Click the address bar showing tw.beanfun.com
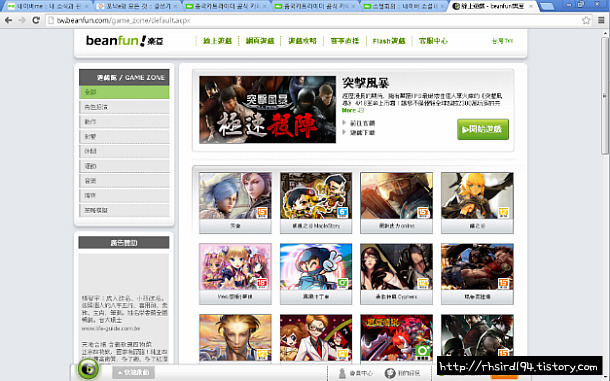 (x=313, y=20)
